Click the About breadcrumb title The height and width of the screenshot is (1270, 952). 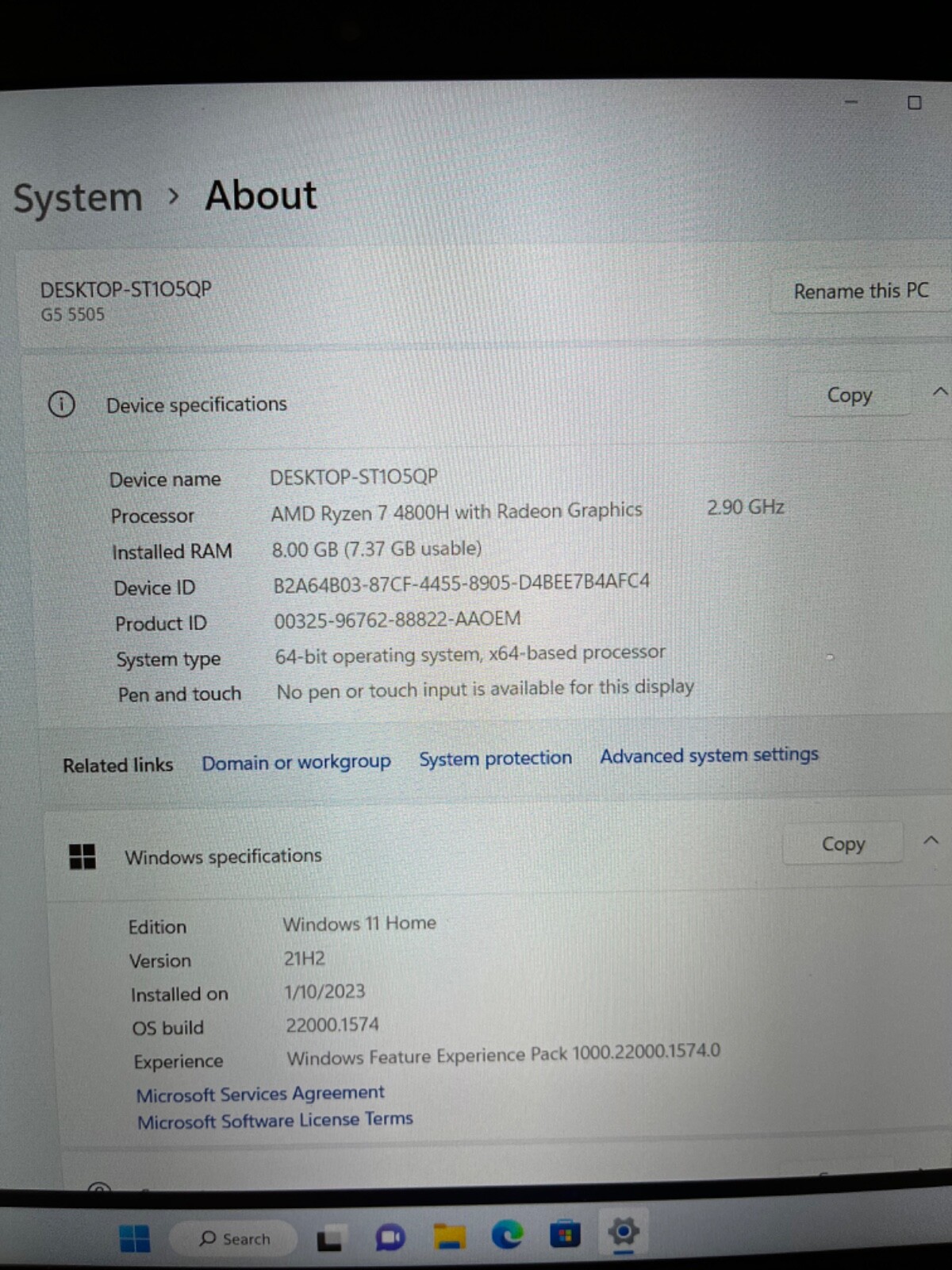[x=261, y=195]
